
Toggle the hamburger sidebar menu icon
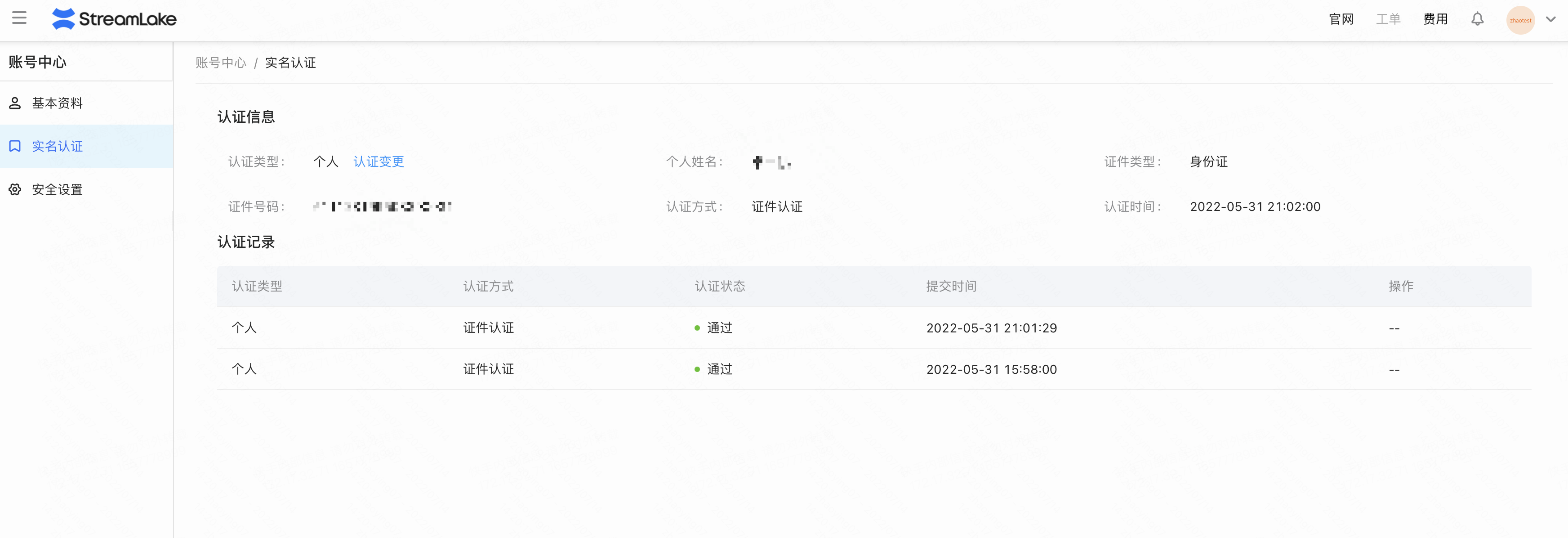click(19, 18)
